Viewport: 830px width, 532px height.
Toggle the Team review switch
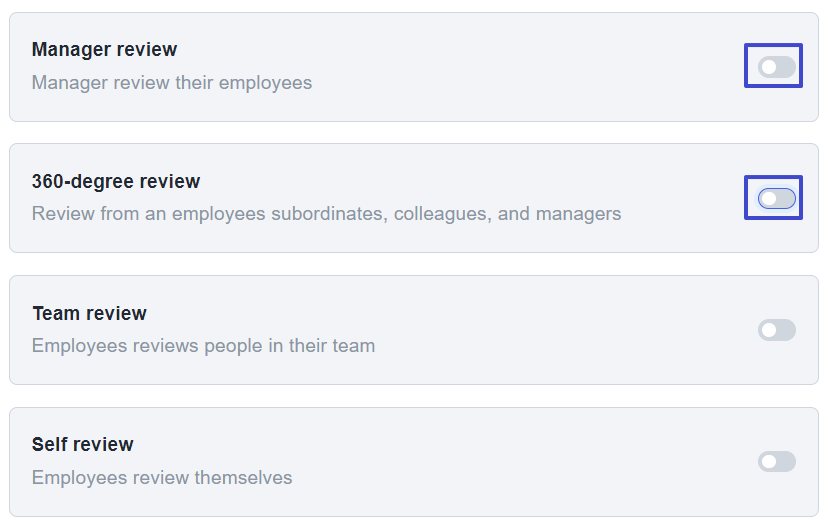tap(777, 330)
